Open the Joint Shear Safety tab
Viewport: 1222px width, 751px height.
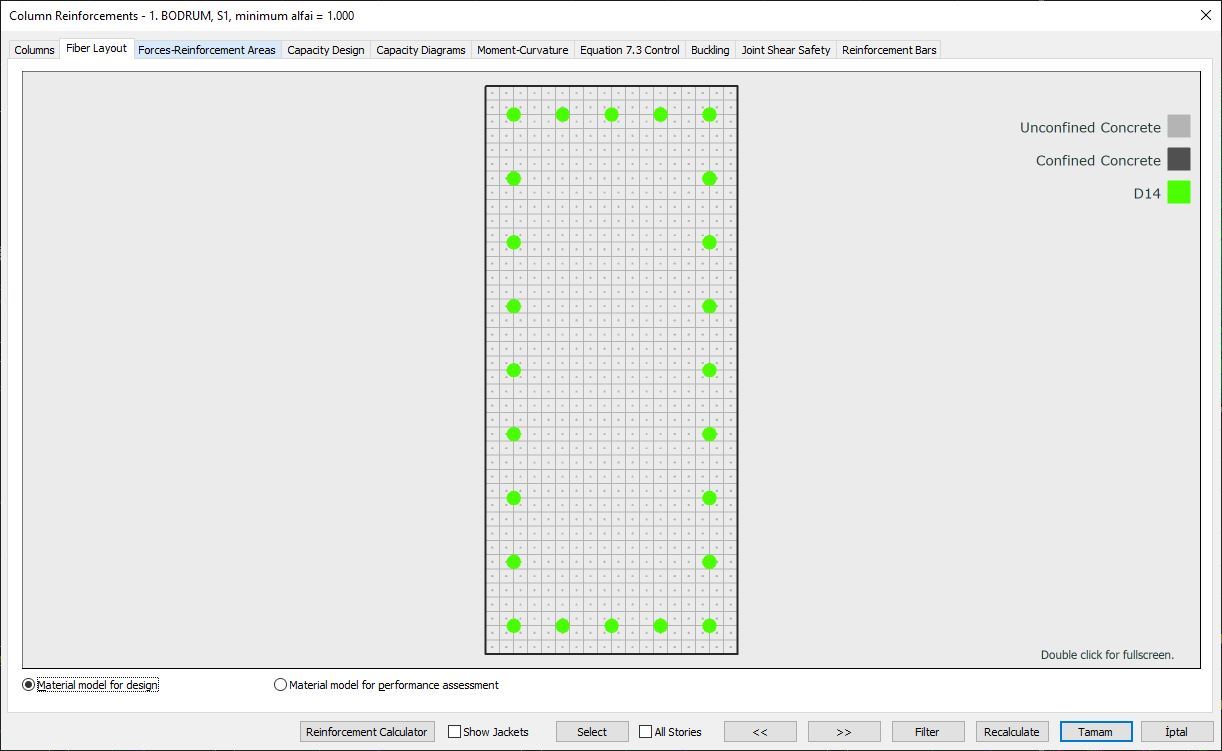[x=785, y=49]
